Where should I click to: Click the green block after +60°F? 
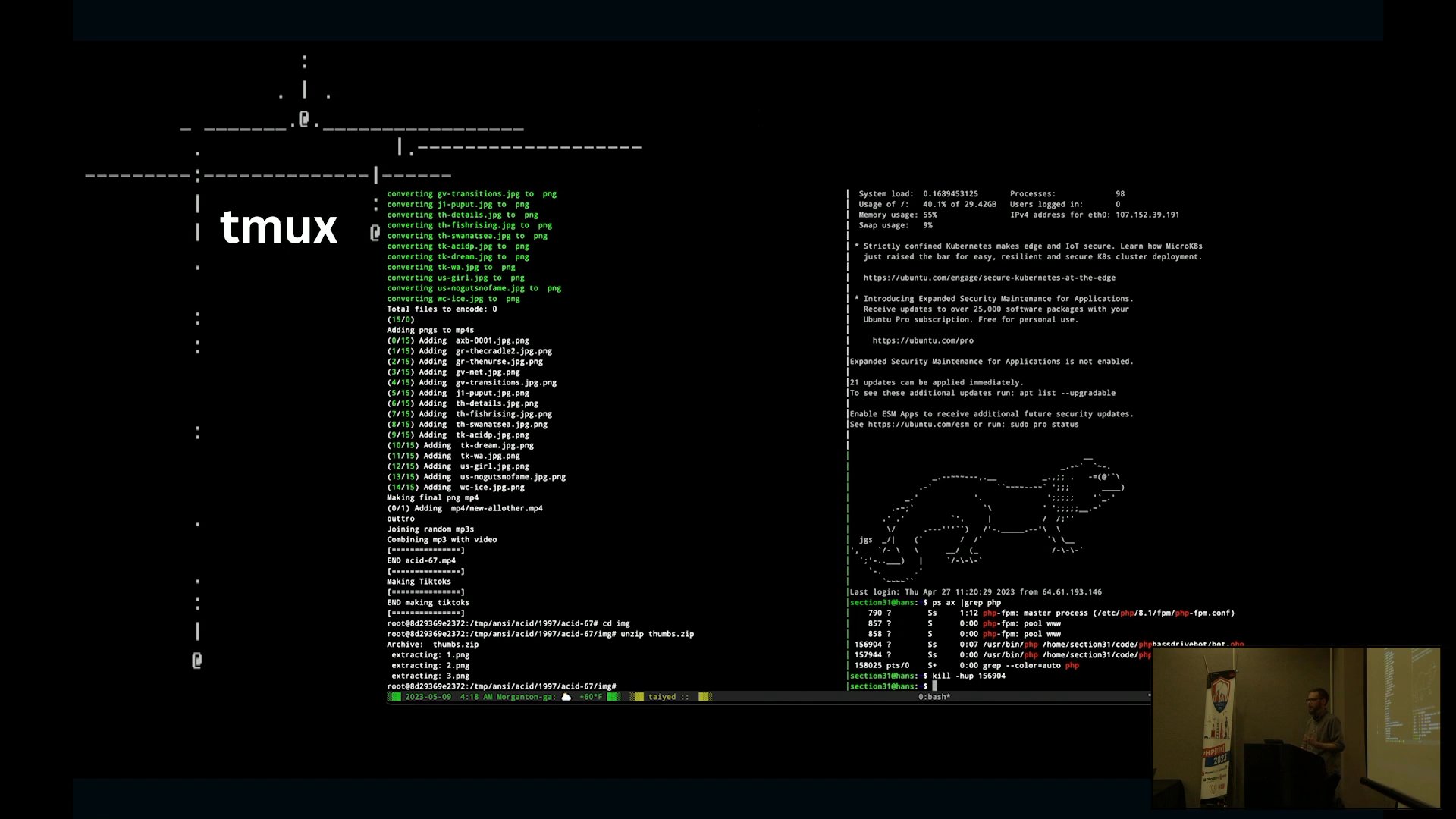coord(613,697)
